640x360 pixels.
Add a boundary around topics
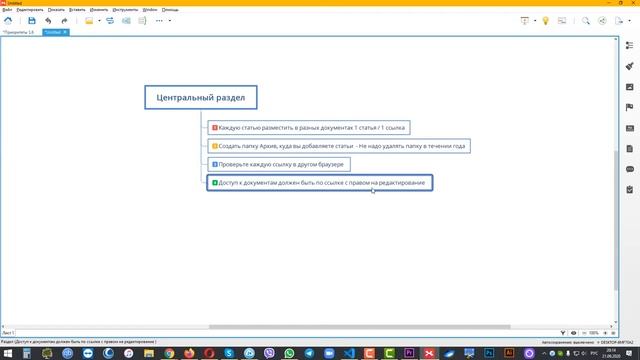[x=126, y=20]
